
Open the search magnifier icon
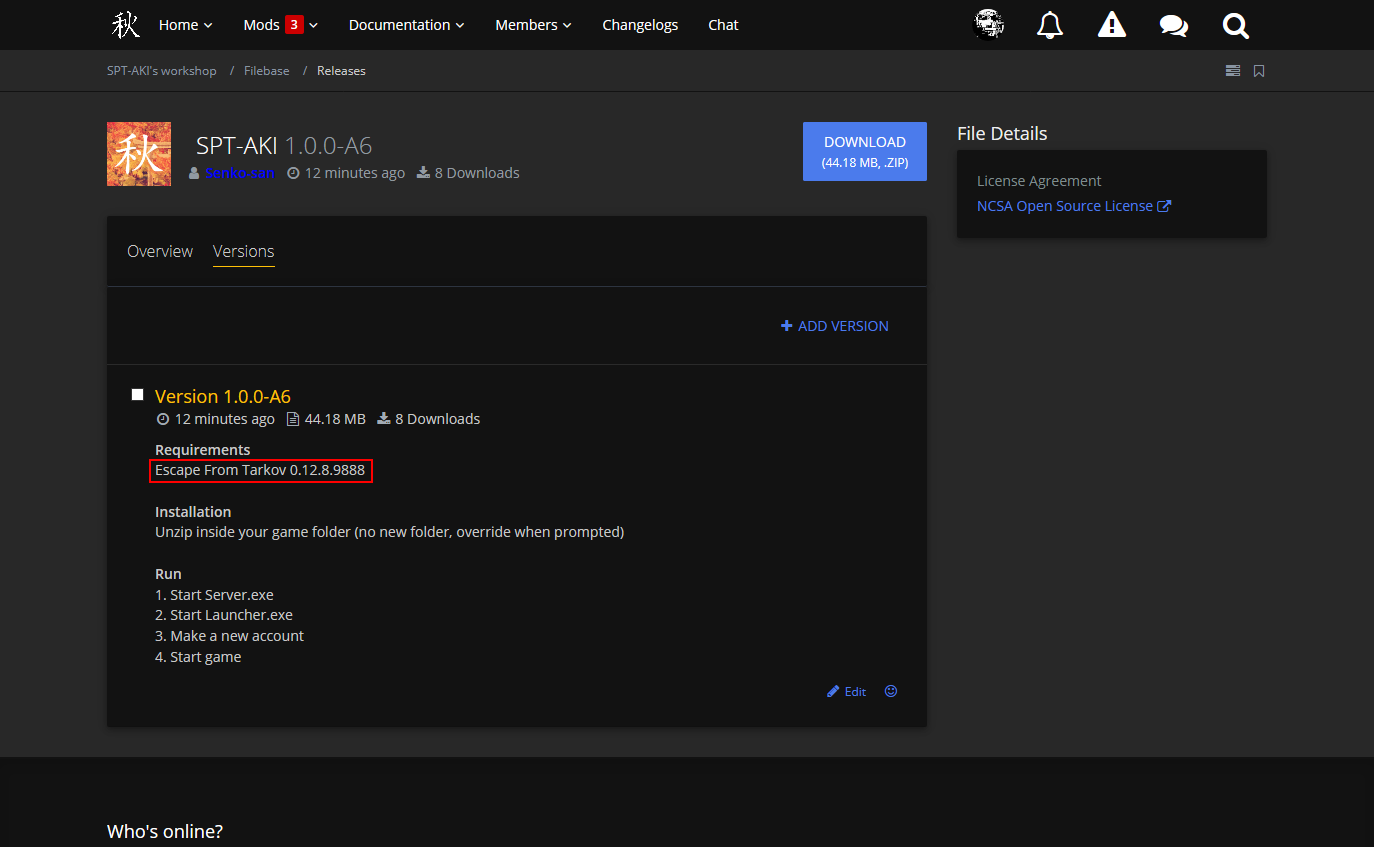(1236, 25)
